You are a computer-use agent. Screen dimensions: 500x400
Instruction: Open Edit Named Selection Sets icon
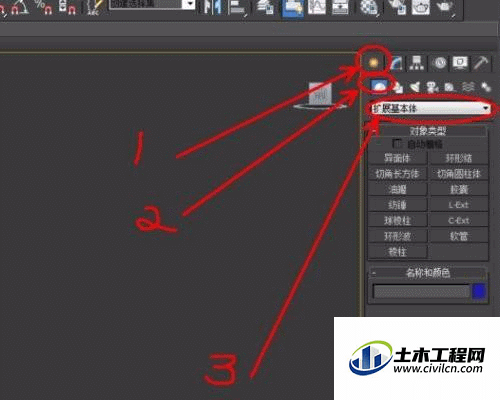coord(94,7)
